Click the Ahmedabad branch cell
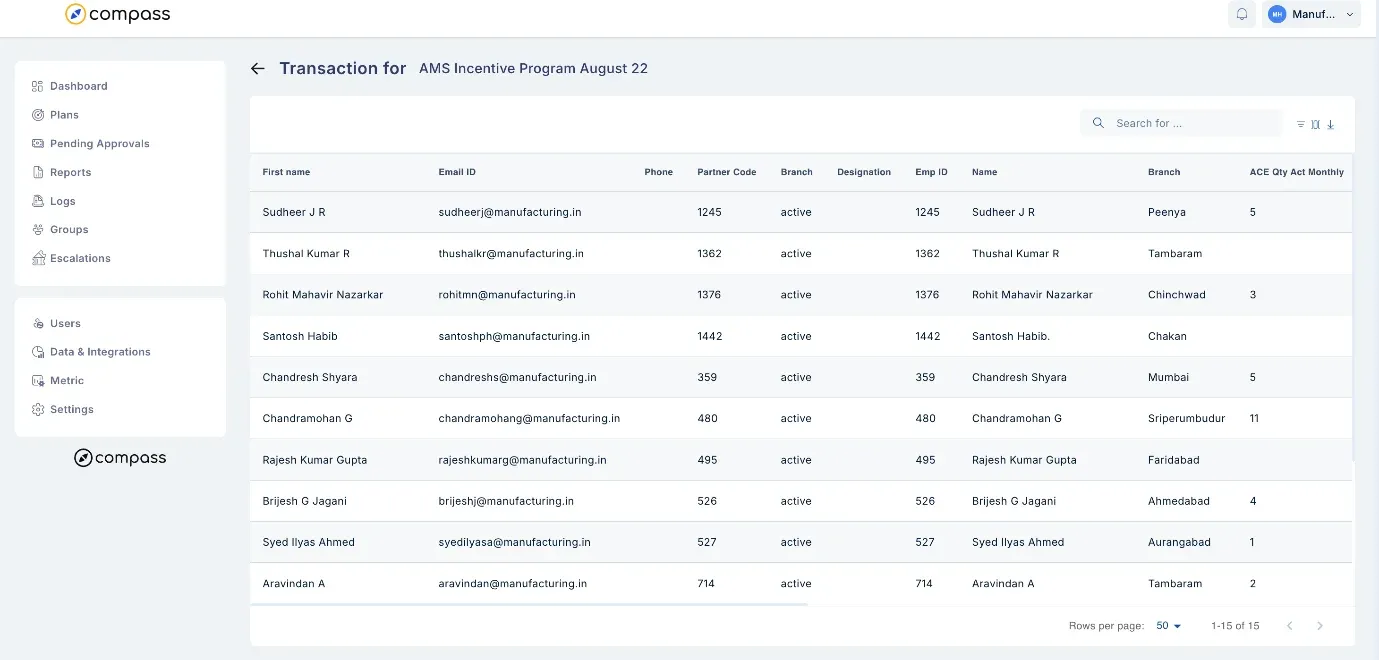Viewport: 1379px width, 660px height. [1179, 501]
